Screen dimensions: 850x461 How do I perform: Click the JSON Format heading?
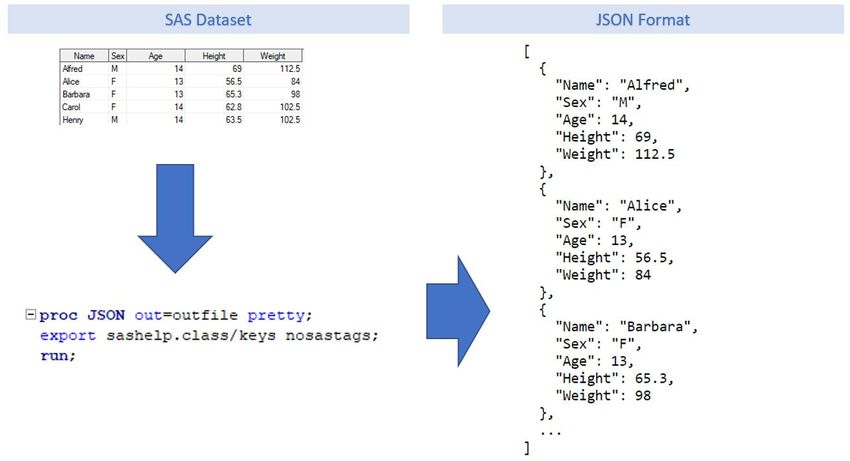[x=643, y=20]
